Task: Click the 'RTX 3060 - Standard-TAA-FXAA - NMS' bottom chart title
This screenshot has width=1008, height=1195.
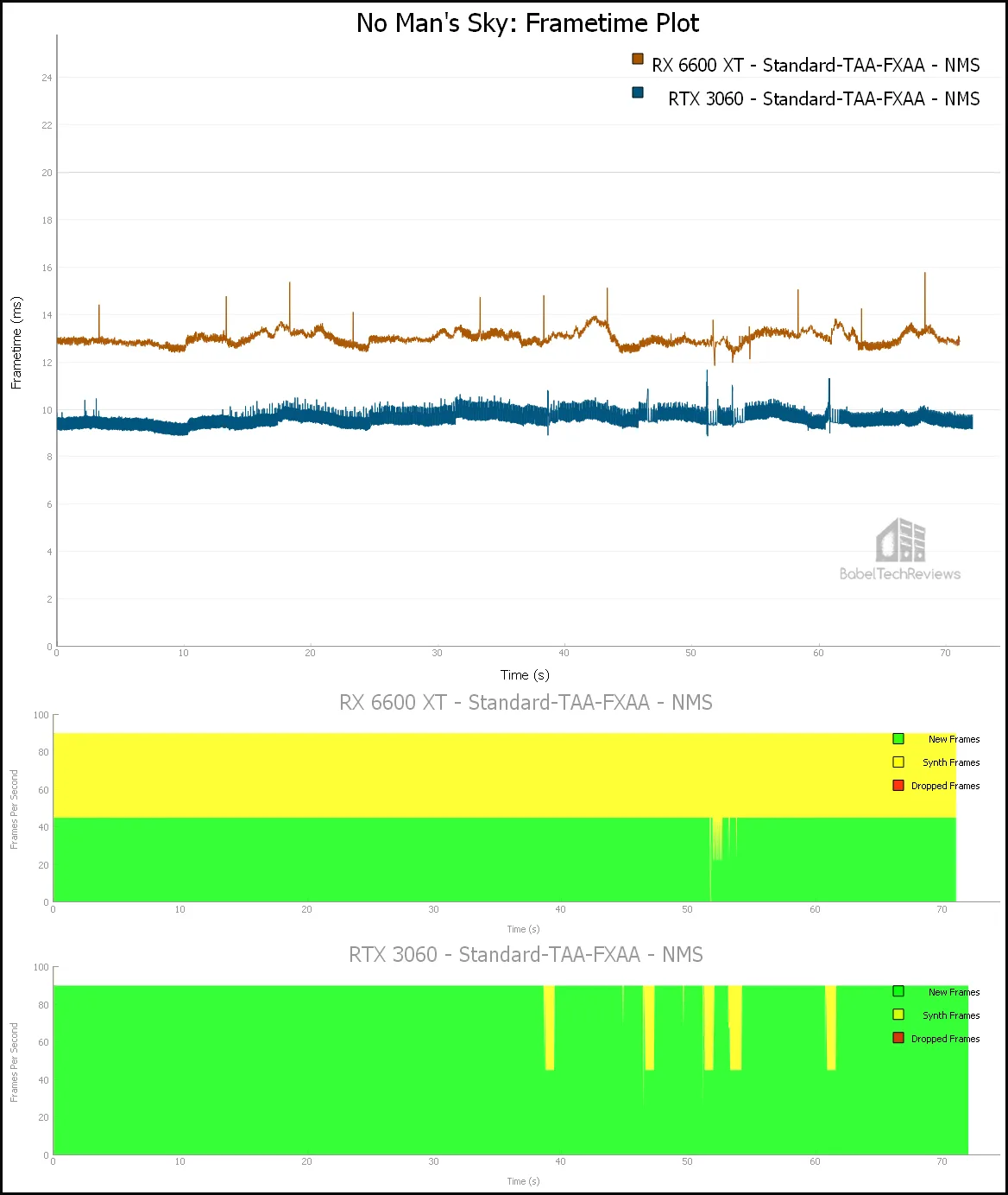Action: tap(526, 955)
